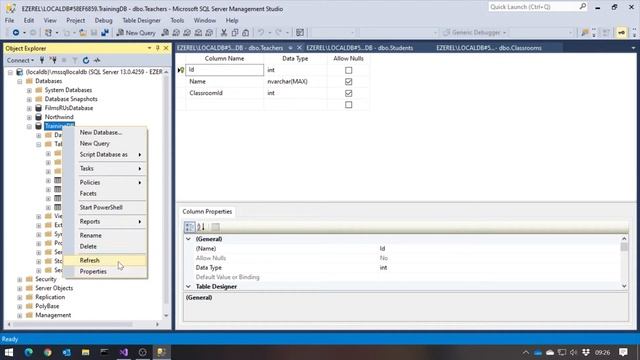The height and width of the screenshot is (360, 640).
Task: Click the navigate backward toolbar icon
Action: click(x=16, y=33)
